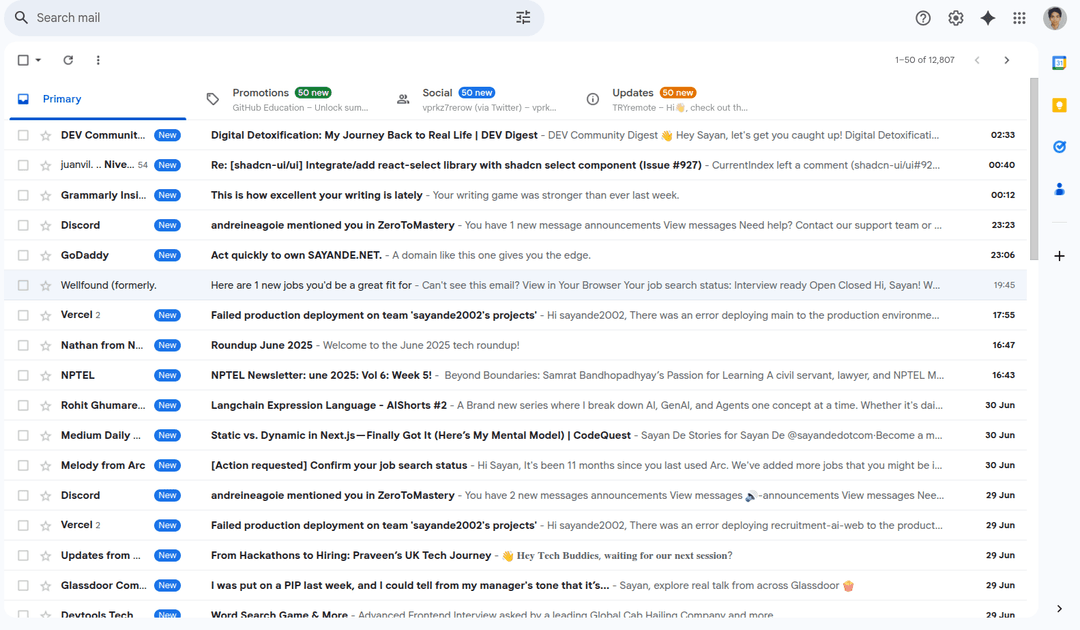Select the DEV Community email checkbox
The height and width of the screenshot is (630, 1080).
point(24,135)
